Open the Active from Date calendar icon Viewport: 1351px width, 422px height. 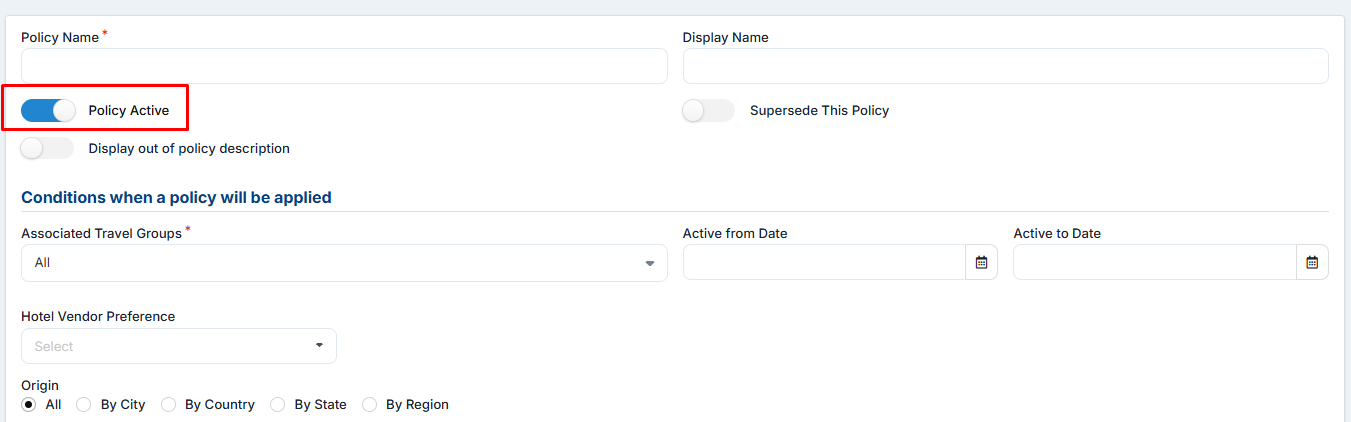coord(981,263)
